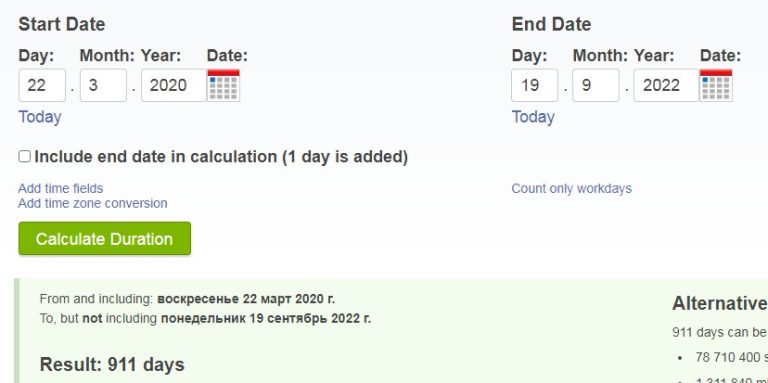The width and height of the screenshot is (768, 383).
Task: Expand Add time fields option
Action: [61, 189]
